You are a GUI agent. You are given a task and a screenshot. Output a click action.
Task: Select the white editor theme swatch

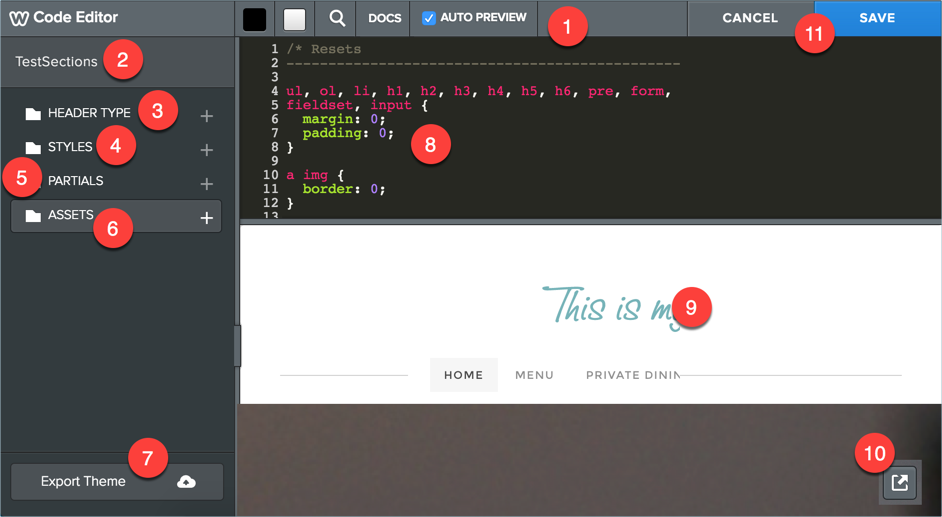(x=294, y=19)
